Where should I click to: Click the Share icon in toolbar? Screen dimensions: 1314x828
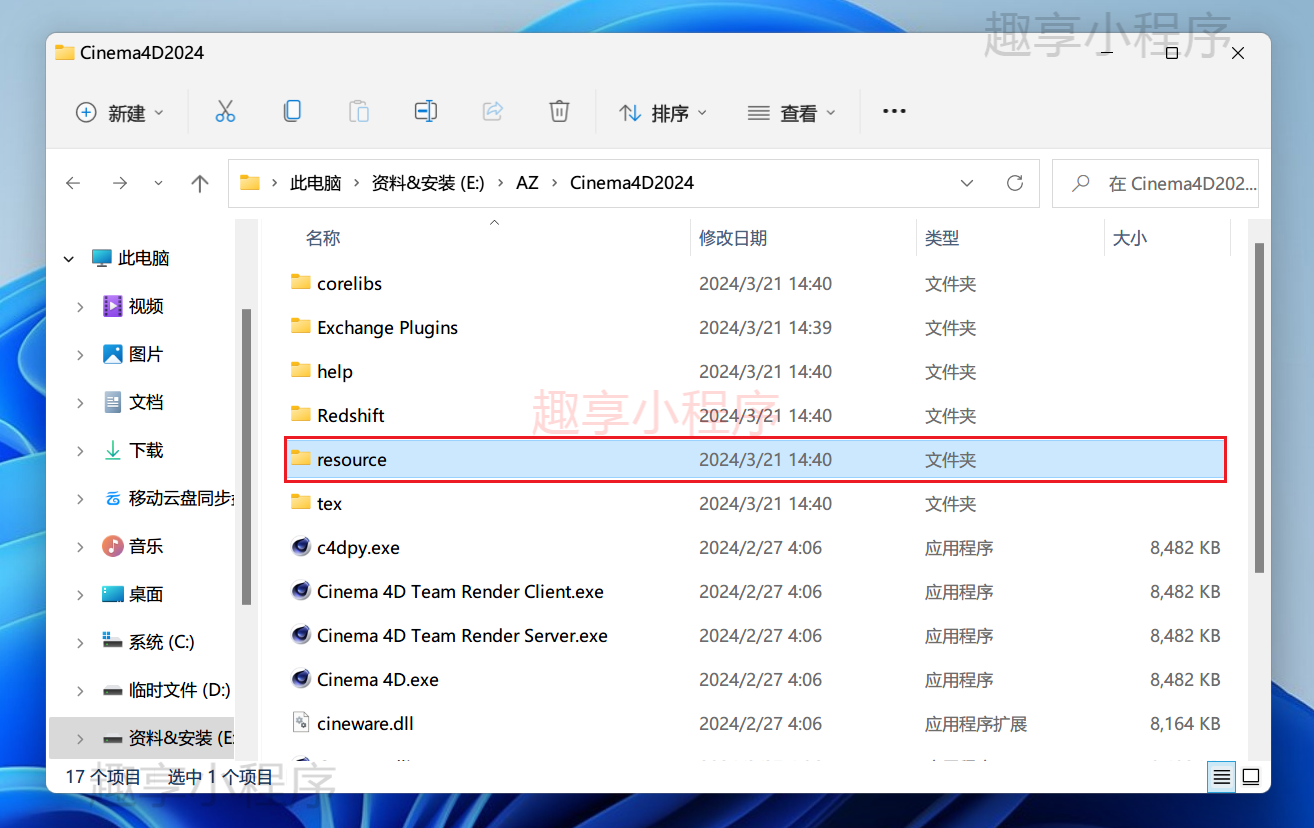coord(493,112)
